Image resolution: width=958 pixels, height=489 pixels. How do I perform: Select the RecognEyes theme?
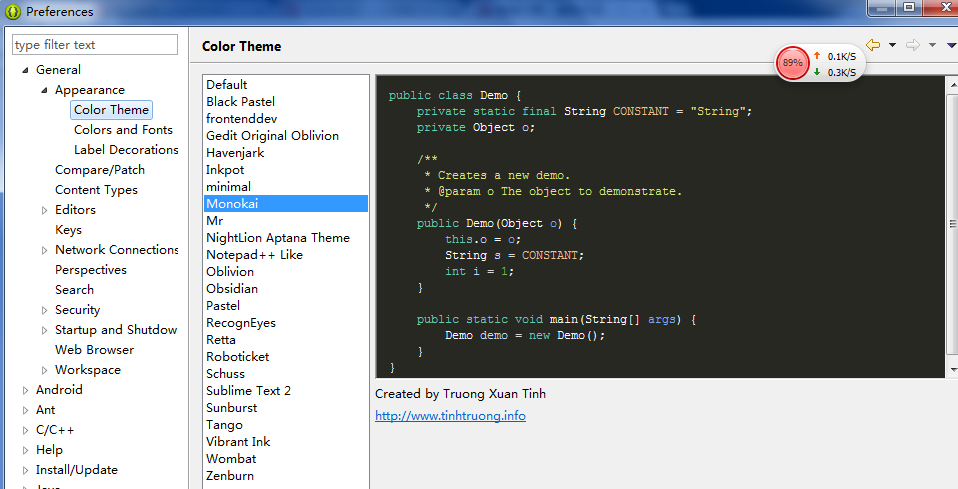click(286, 323)
